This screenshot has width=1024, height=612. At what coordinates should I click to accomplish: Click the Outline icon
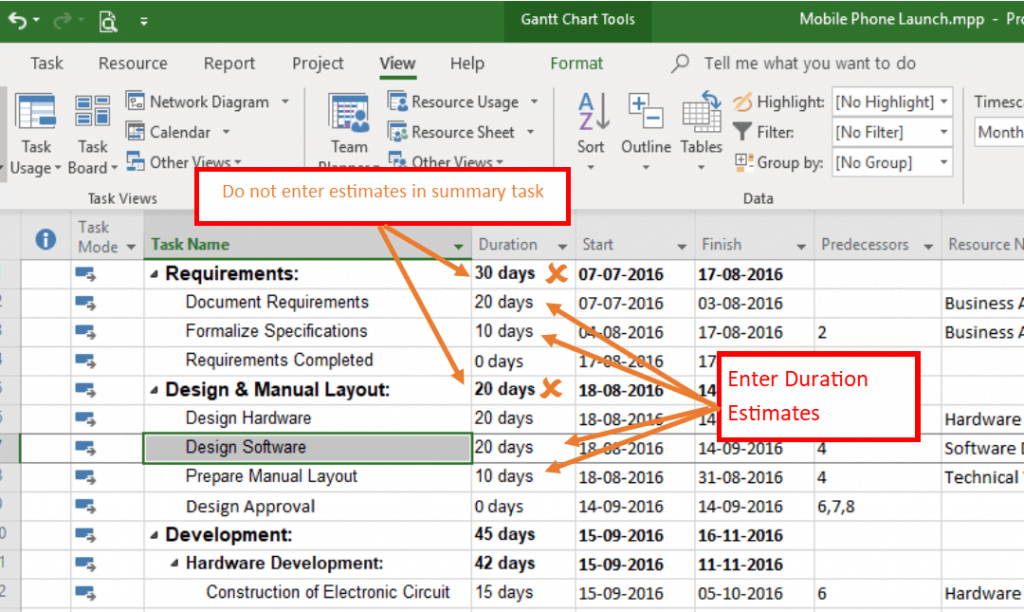(x=646, y=110)
